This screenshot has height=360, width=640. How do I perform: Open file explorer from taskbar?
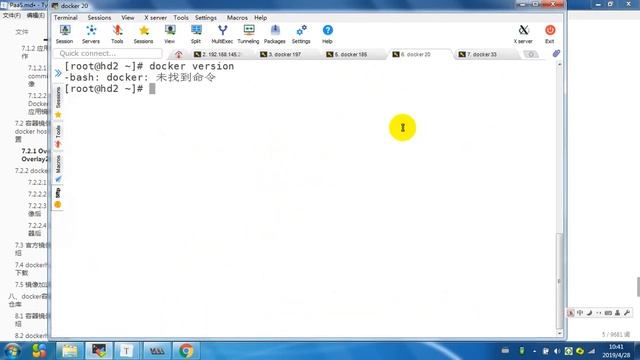coord(70,351)
